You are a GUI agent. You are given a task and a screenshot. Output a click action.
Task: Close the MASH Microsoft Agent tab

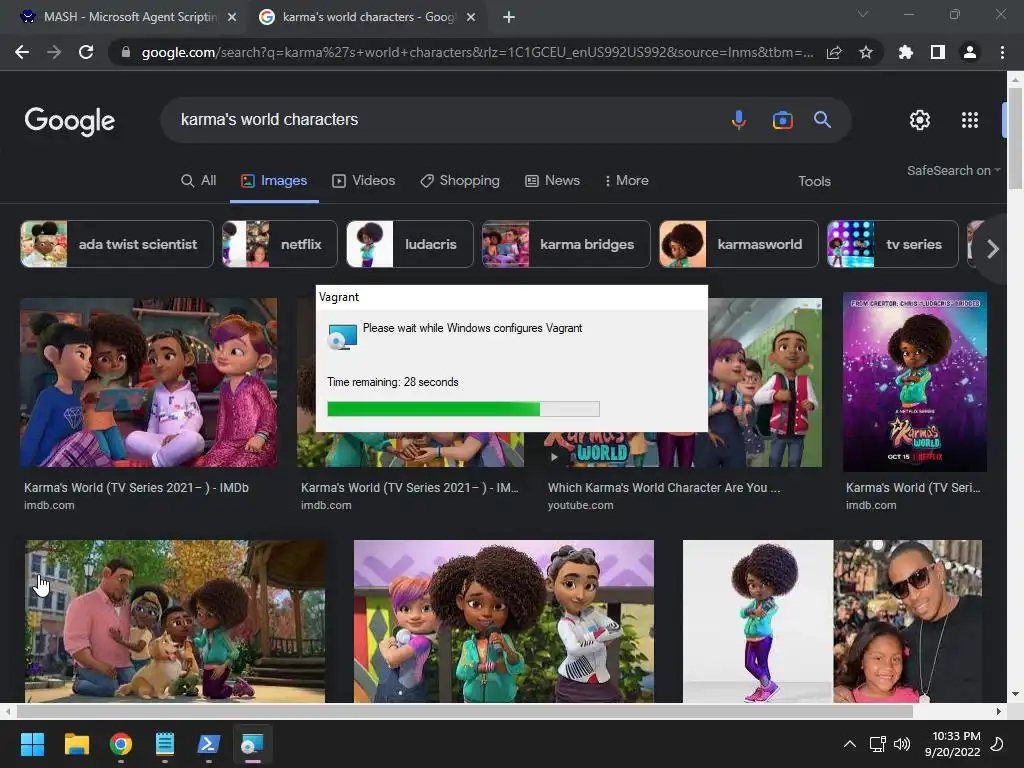[x=232, y=17]
